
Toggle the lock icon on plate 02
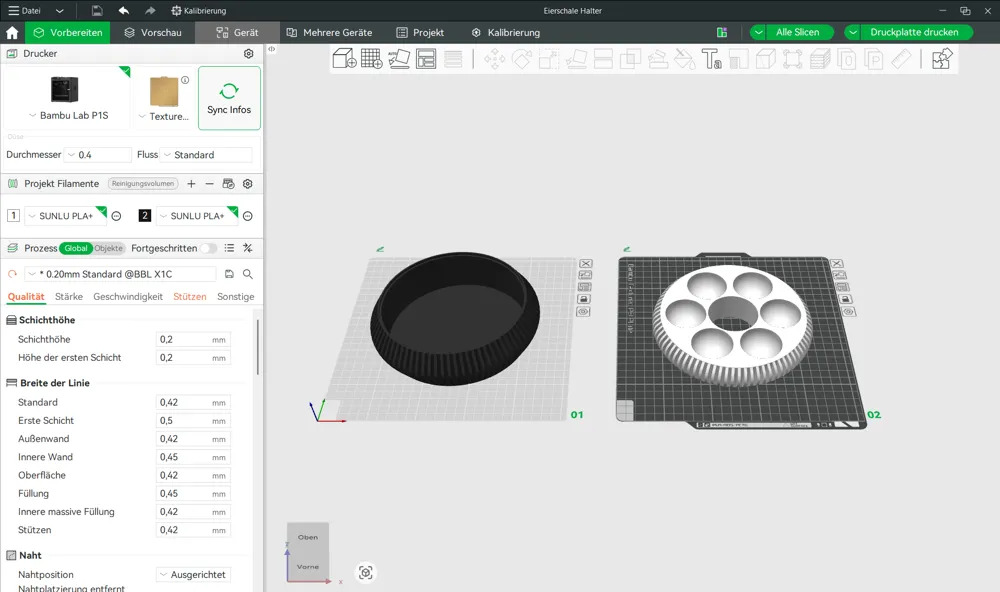tap(846, 299)
